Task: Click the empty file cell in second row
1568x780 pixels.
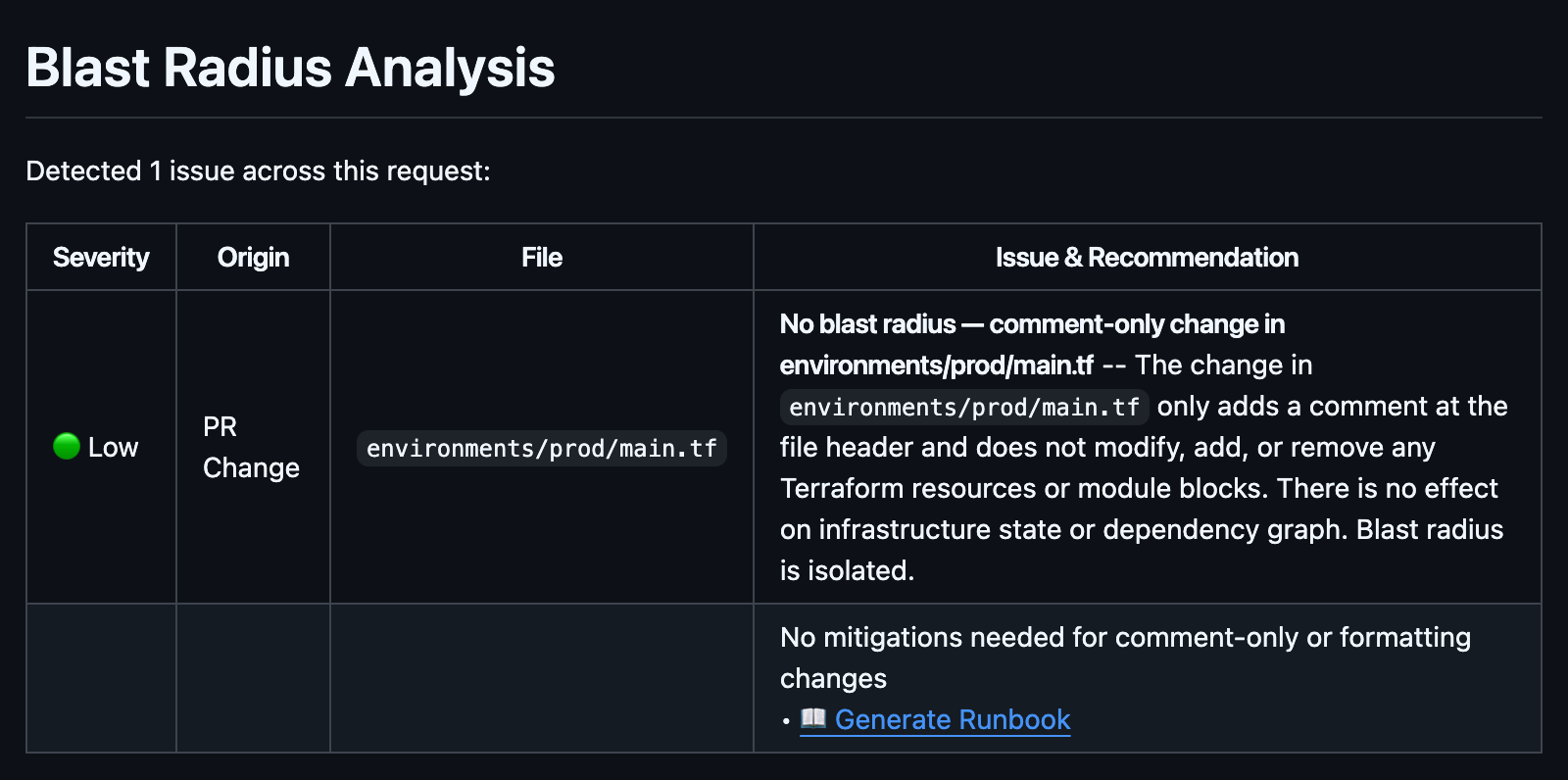Action: [541, 678]
